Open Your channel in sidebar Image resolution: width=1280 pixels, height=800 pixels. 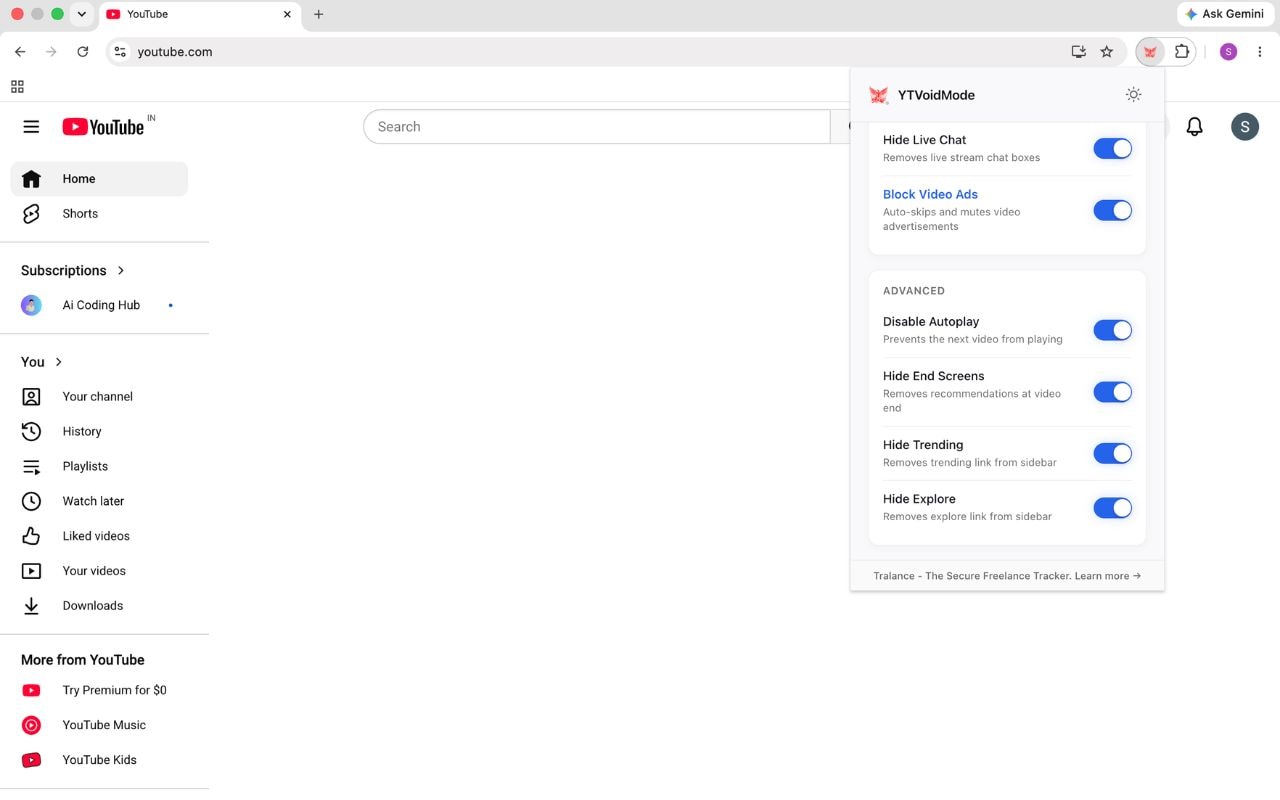99,397
